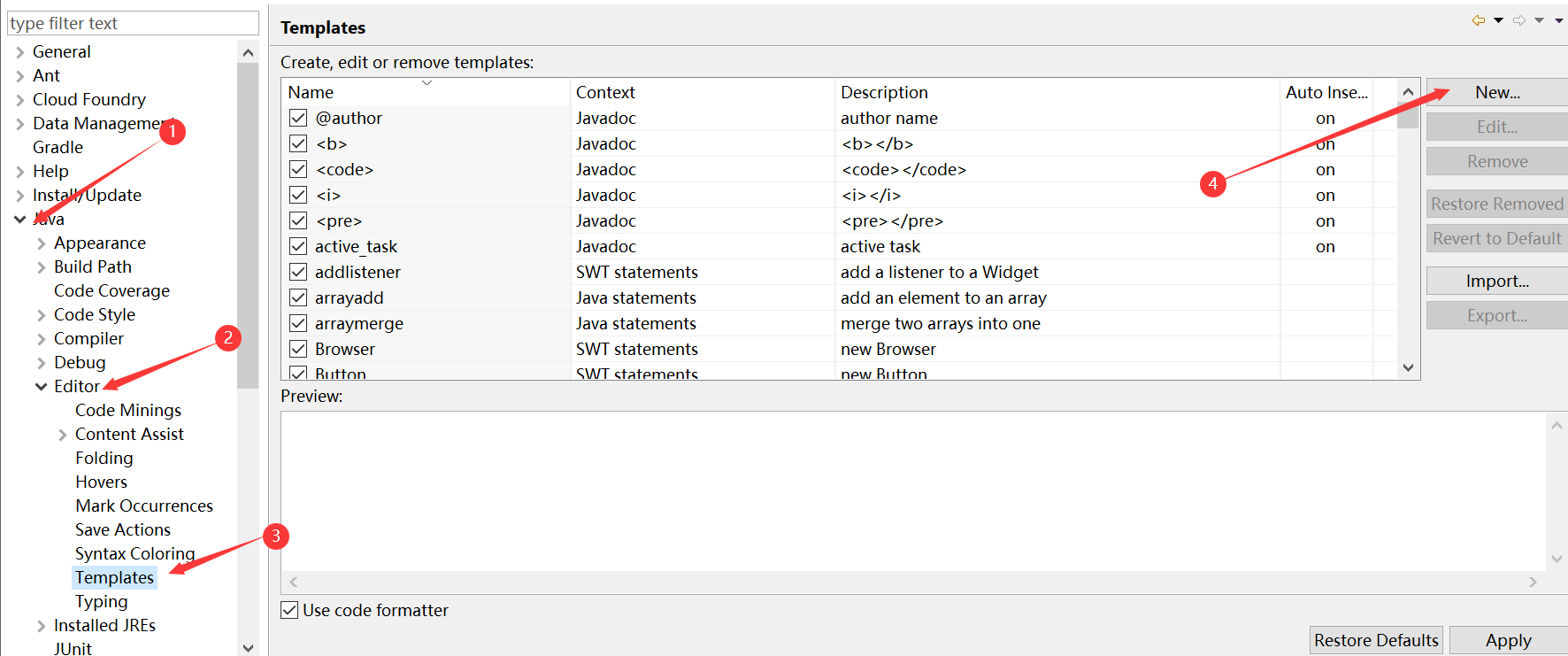Image resolution: width=1568 pixels, height=656 pixels.
Task: Open the Save Actions page
Action: pyautogui.click(x=123, y=529)
